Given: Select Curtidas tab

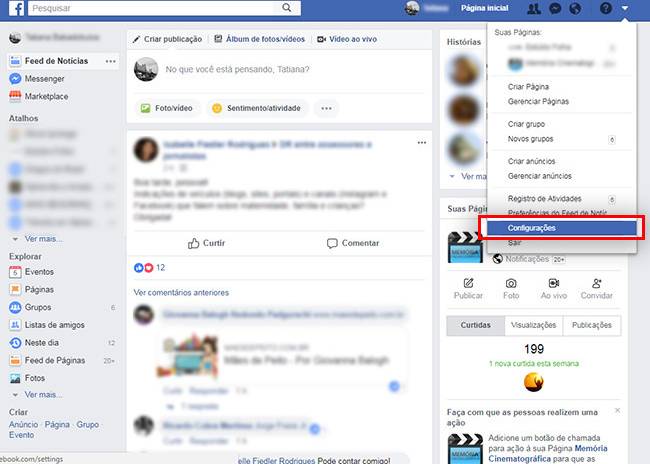Looking at the screenshot, I should (475, 325).
